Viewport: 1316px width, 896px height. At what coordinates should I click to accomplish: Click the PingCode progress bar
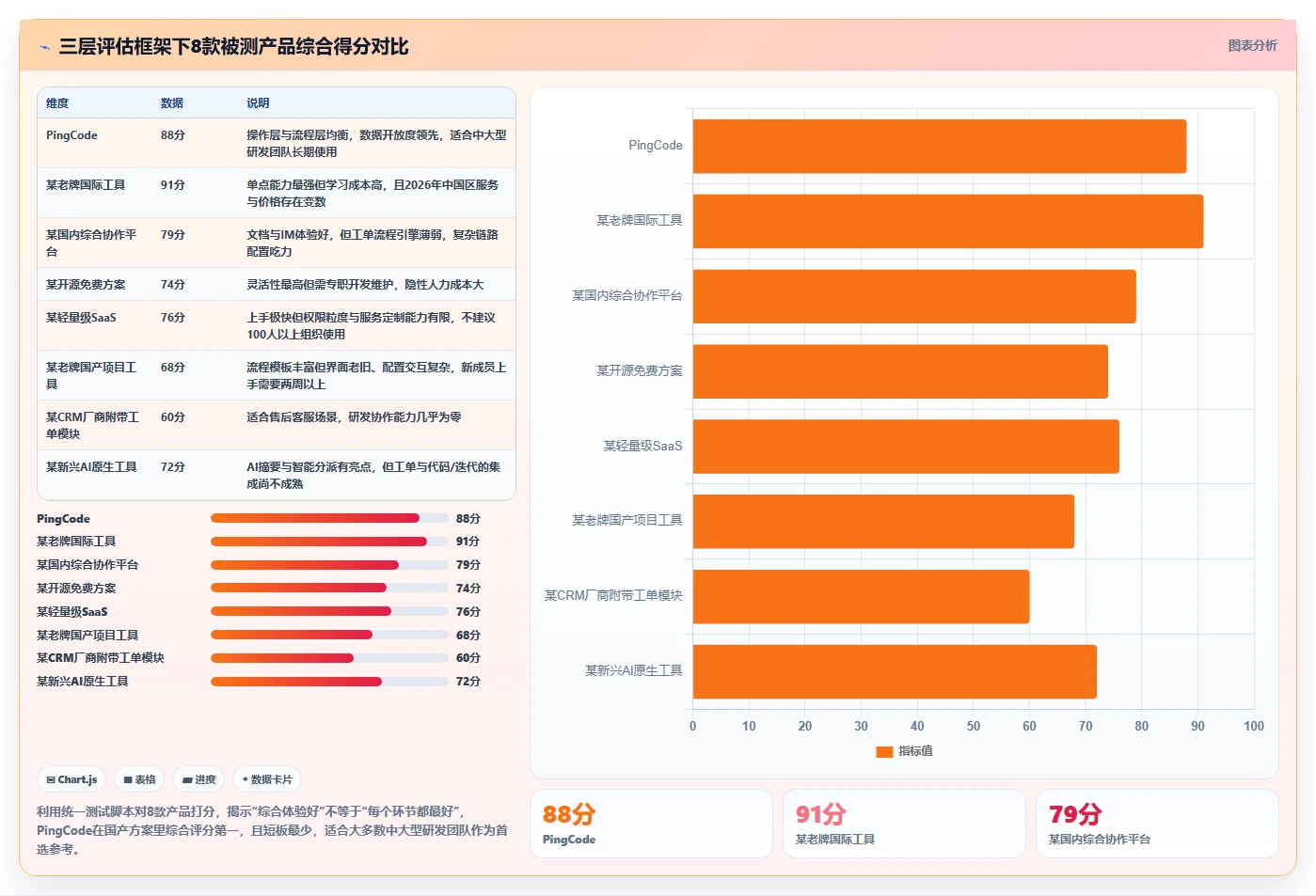[329, 518]
